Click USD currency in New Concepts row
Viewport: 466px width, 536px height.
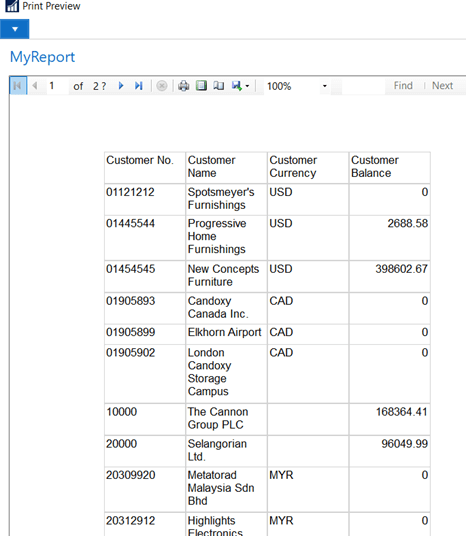tap(281, 269)
